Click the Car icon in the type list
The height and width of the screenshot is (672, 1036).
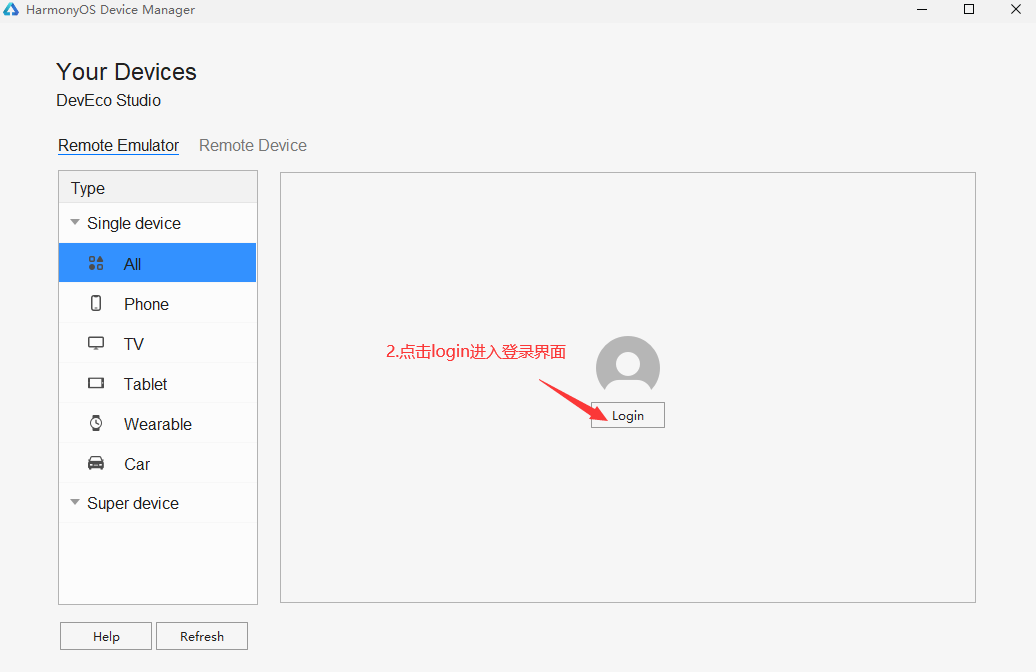96,463
